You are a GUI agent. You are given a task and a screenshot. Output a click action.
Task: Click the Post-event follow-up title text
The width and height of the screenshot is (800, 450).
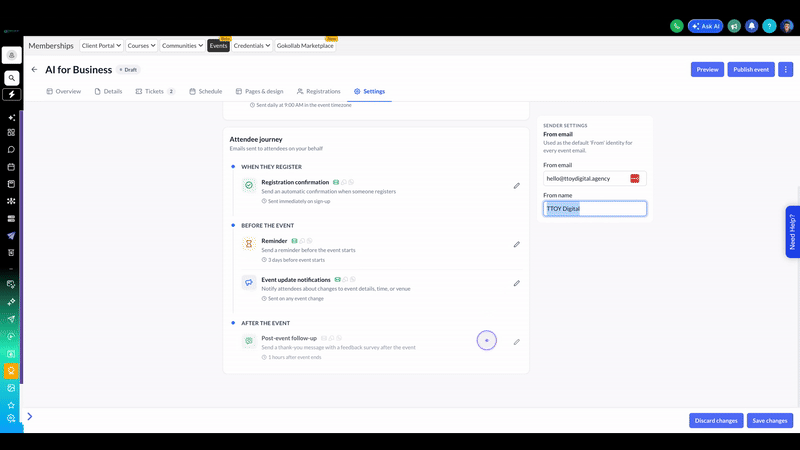[289, 338]
